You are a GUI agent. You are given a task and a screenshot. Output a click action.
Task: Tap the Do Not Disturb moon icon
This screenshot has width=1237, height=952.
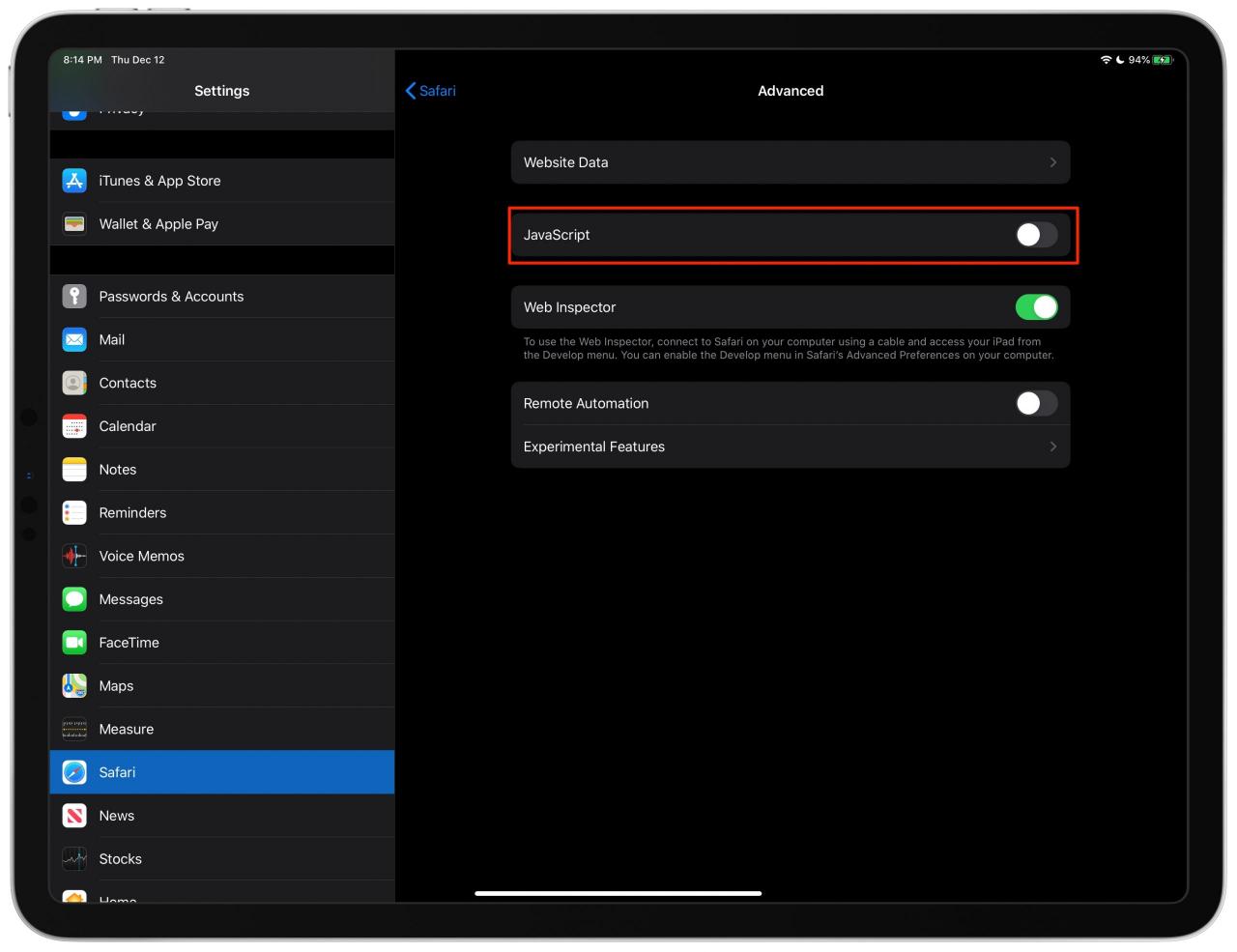[1120, 60]
